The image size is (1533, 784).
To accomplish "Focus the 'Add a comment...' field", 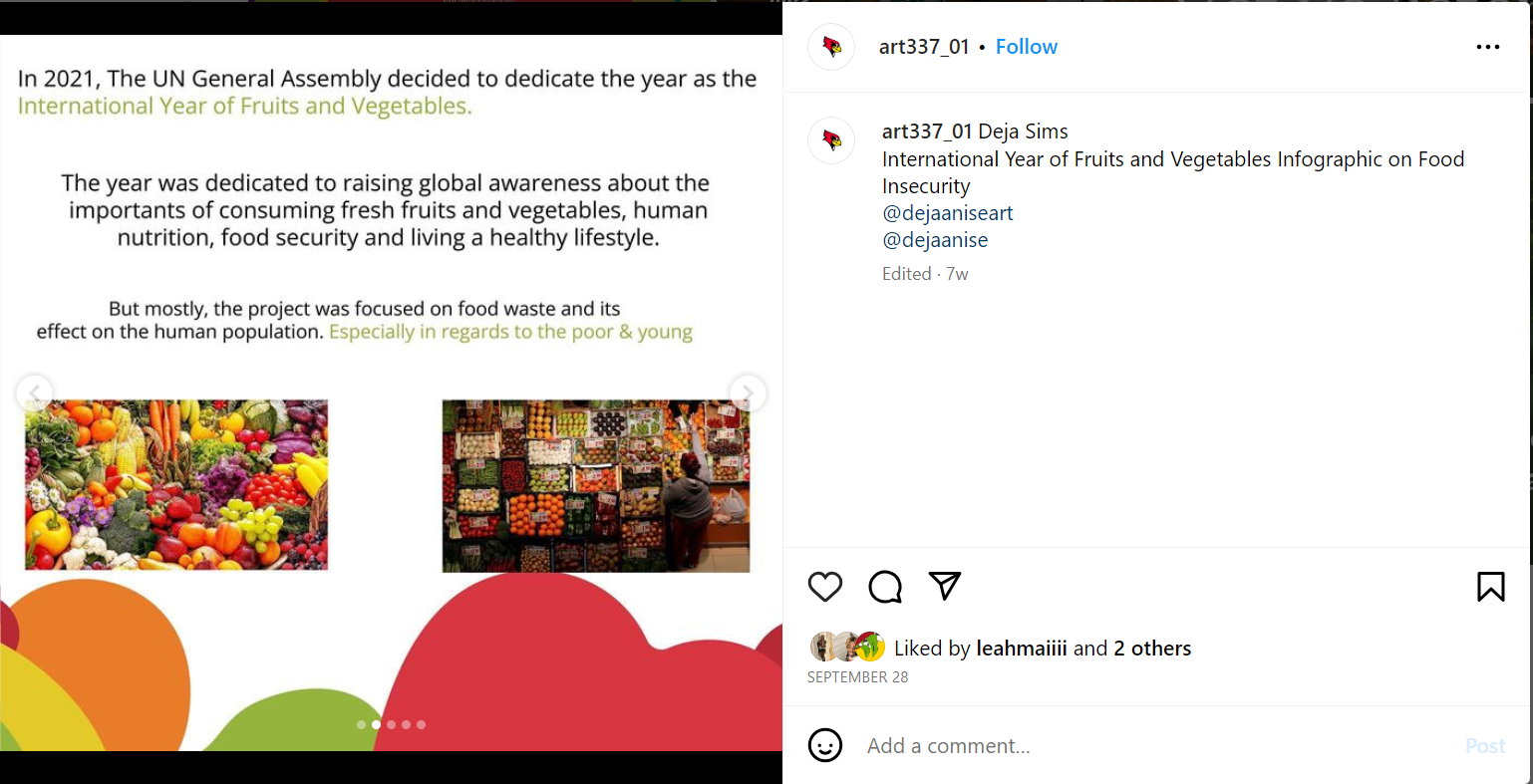I will tap(1156, 746).
